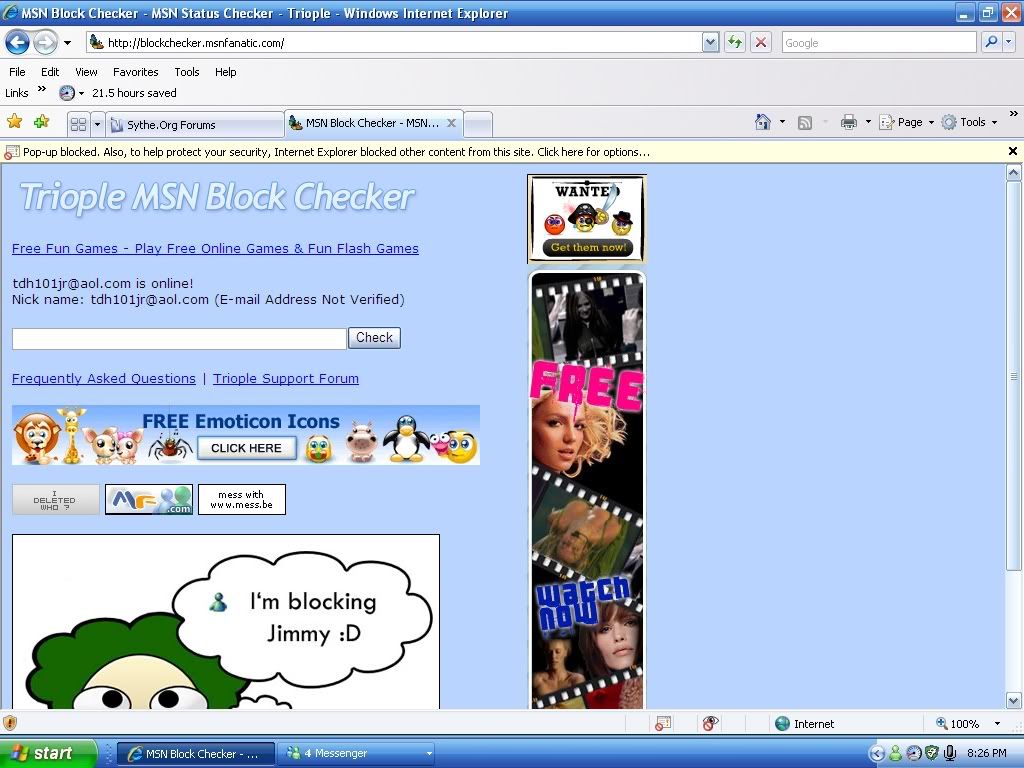1024x768 pixels.
Task: Click MSN Block Checker taskbar button
Action: [195, 754]
